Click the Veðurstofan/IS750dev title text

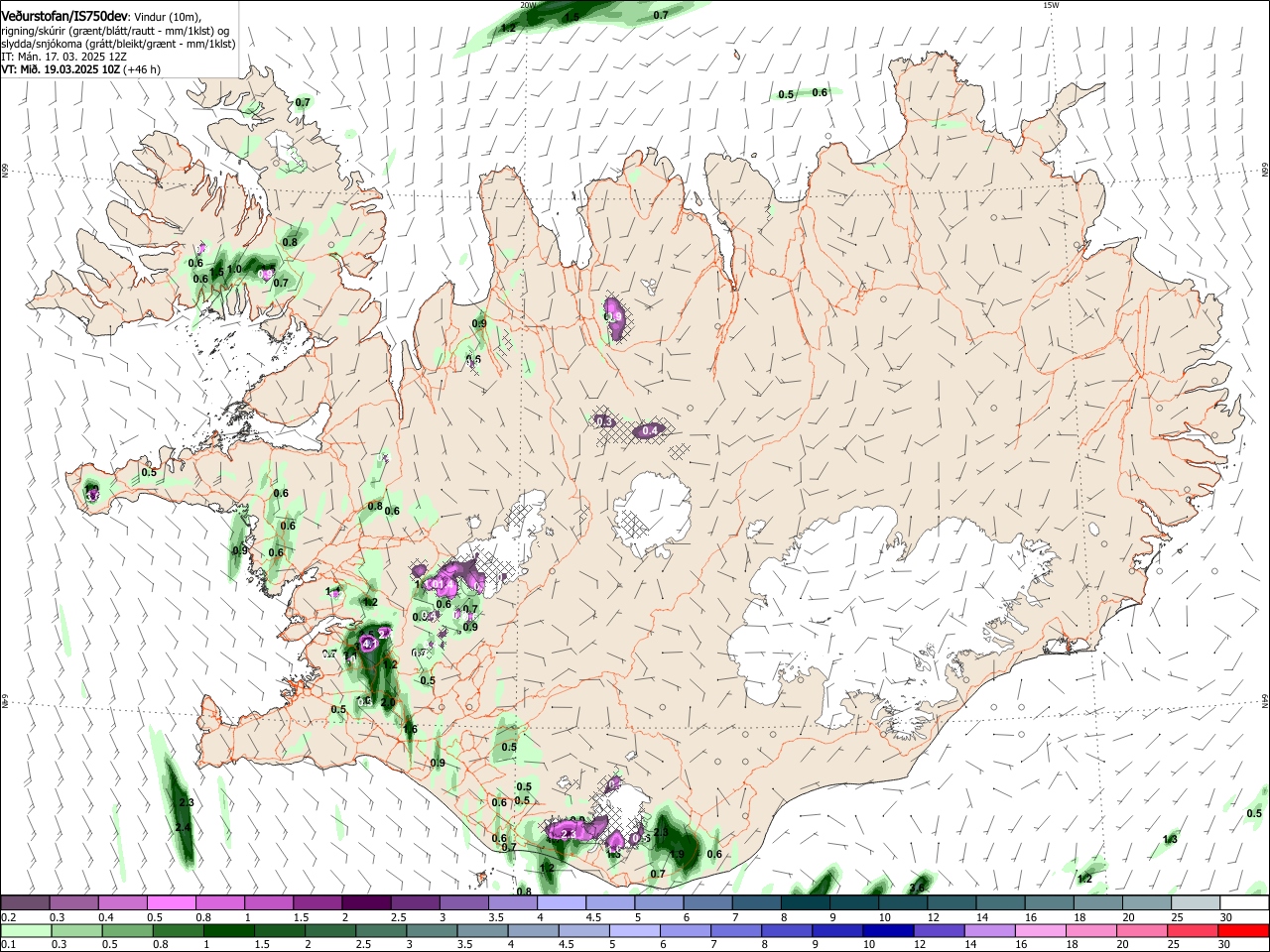click(63, 15)
